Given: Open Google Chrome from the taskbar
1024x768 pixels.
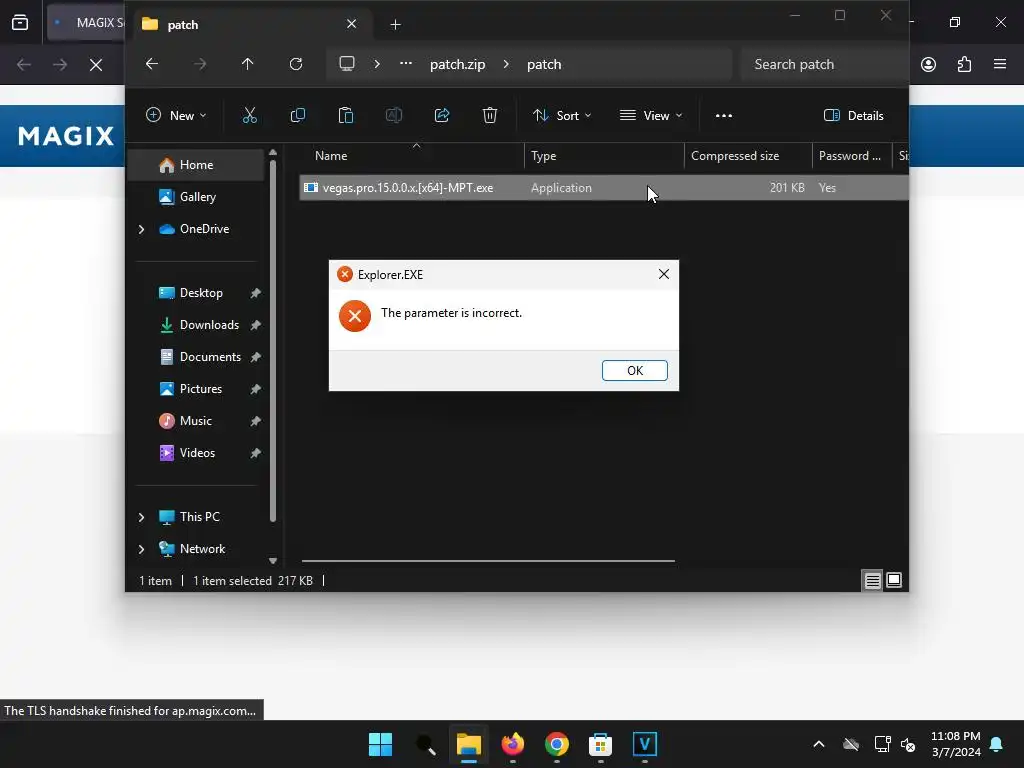Looking at the screenshot, I should click(x=556, y=744).
